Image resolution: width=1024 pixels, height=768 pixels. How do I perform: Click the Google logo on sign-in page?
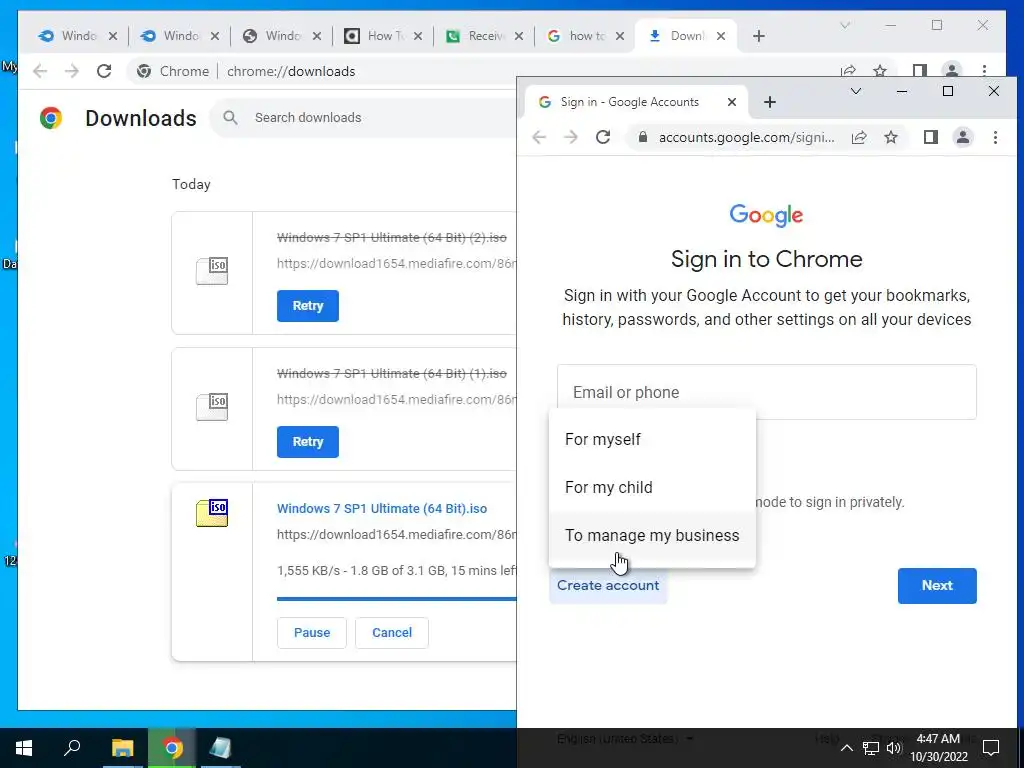(766, 215)
